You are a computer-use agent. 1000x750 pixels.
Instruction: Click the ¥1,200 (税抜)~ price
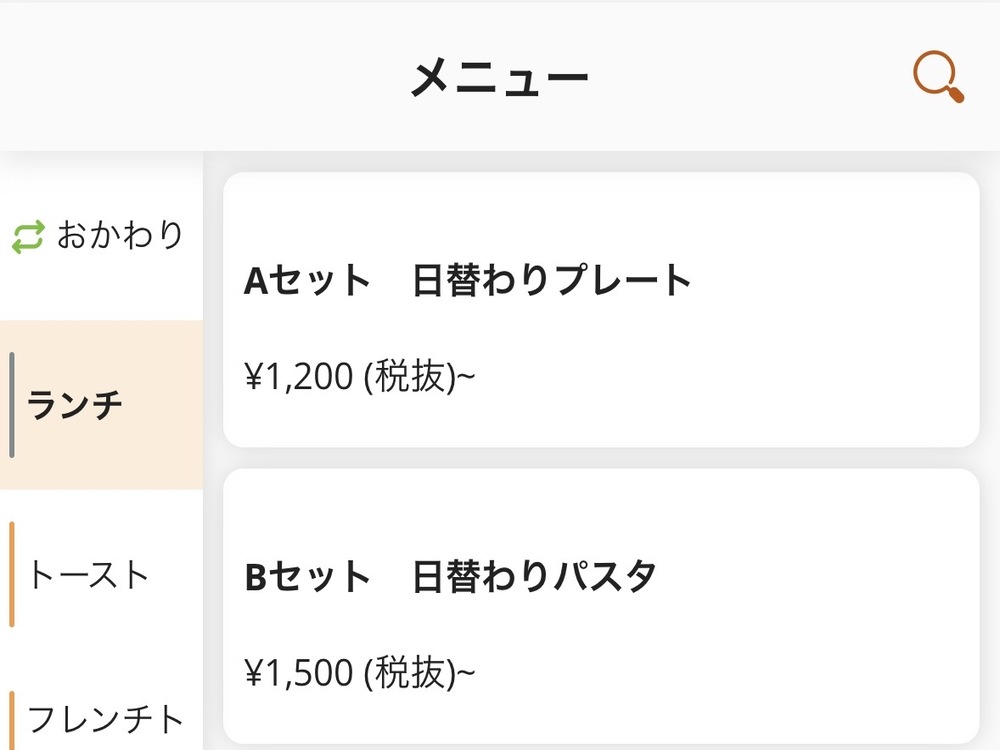pos(359,377)
